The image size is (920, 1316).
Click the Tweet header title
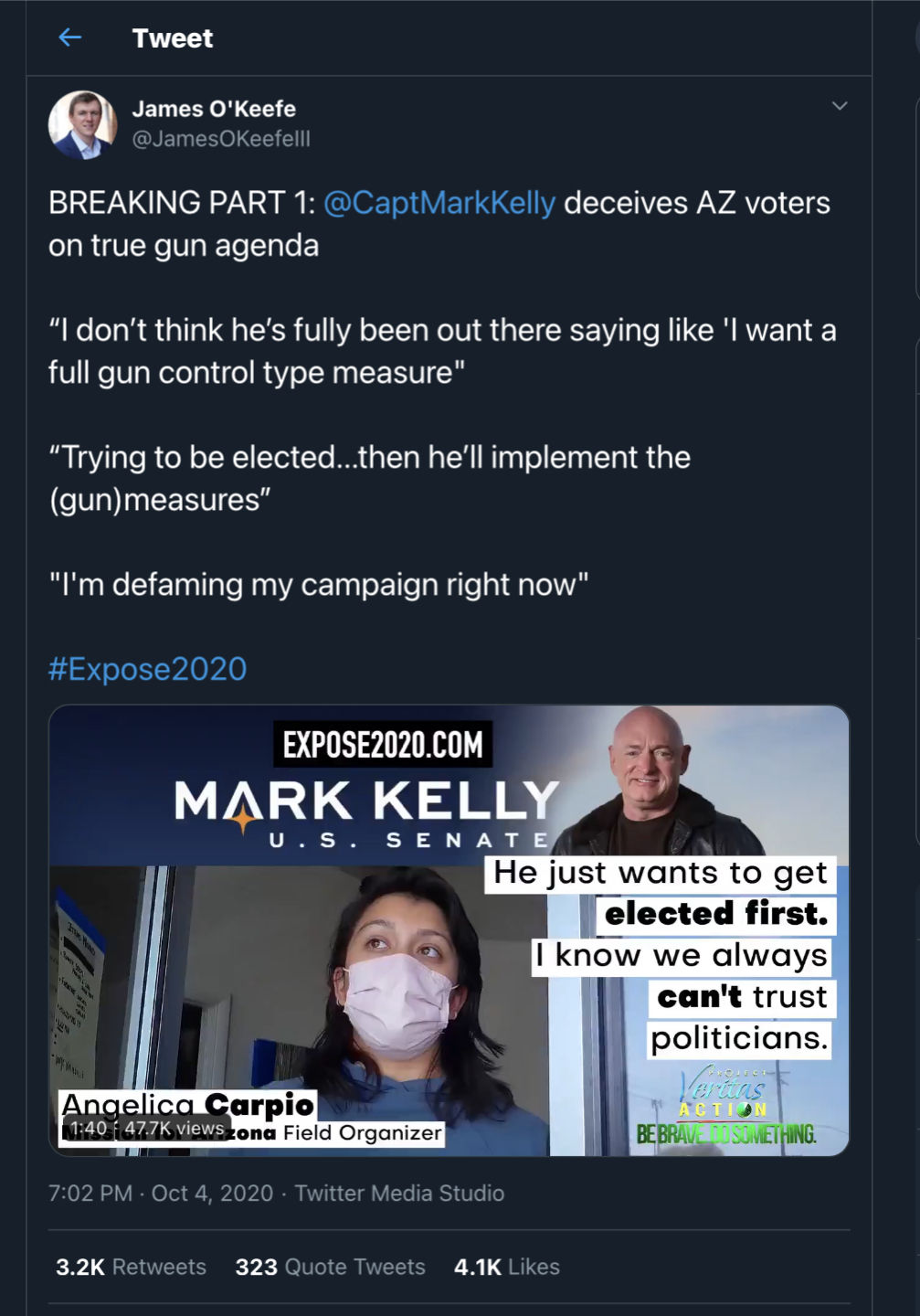pos(172,38)
